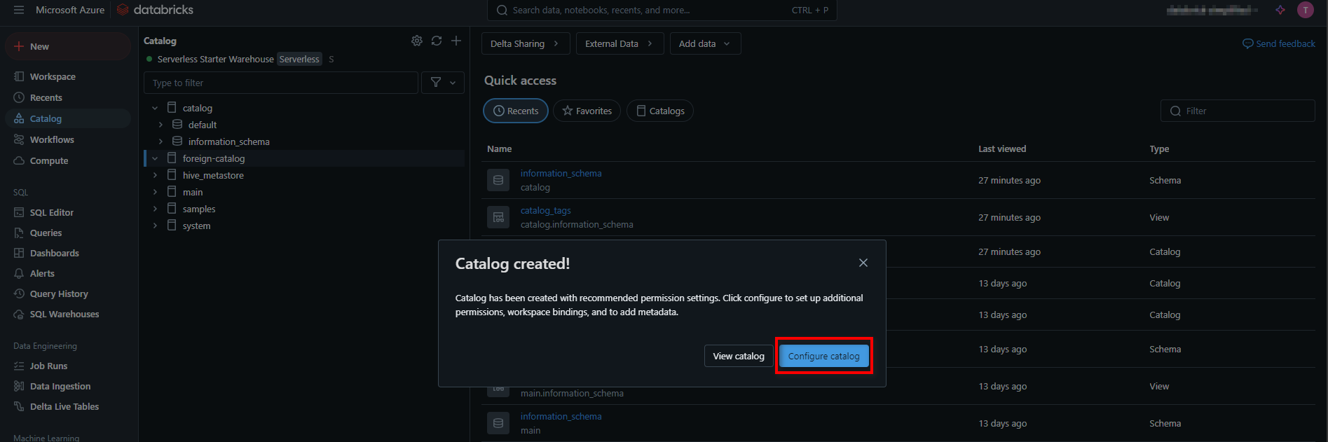Click the plus icon to add catalog
Screen dimensions: 1328x442
[456, 41]
